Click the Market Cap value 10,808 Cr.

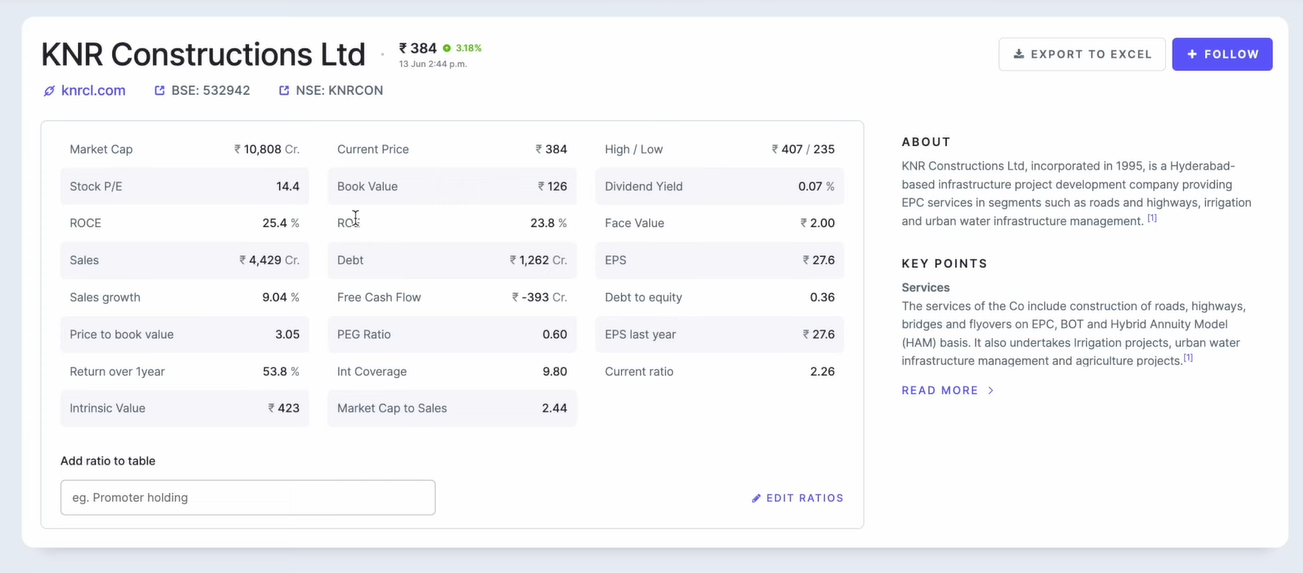[267, 149]
